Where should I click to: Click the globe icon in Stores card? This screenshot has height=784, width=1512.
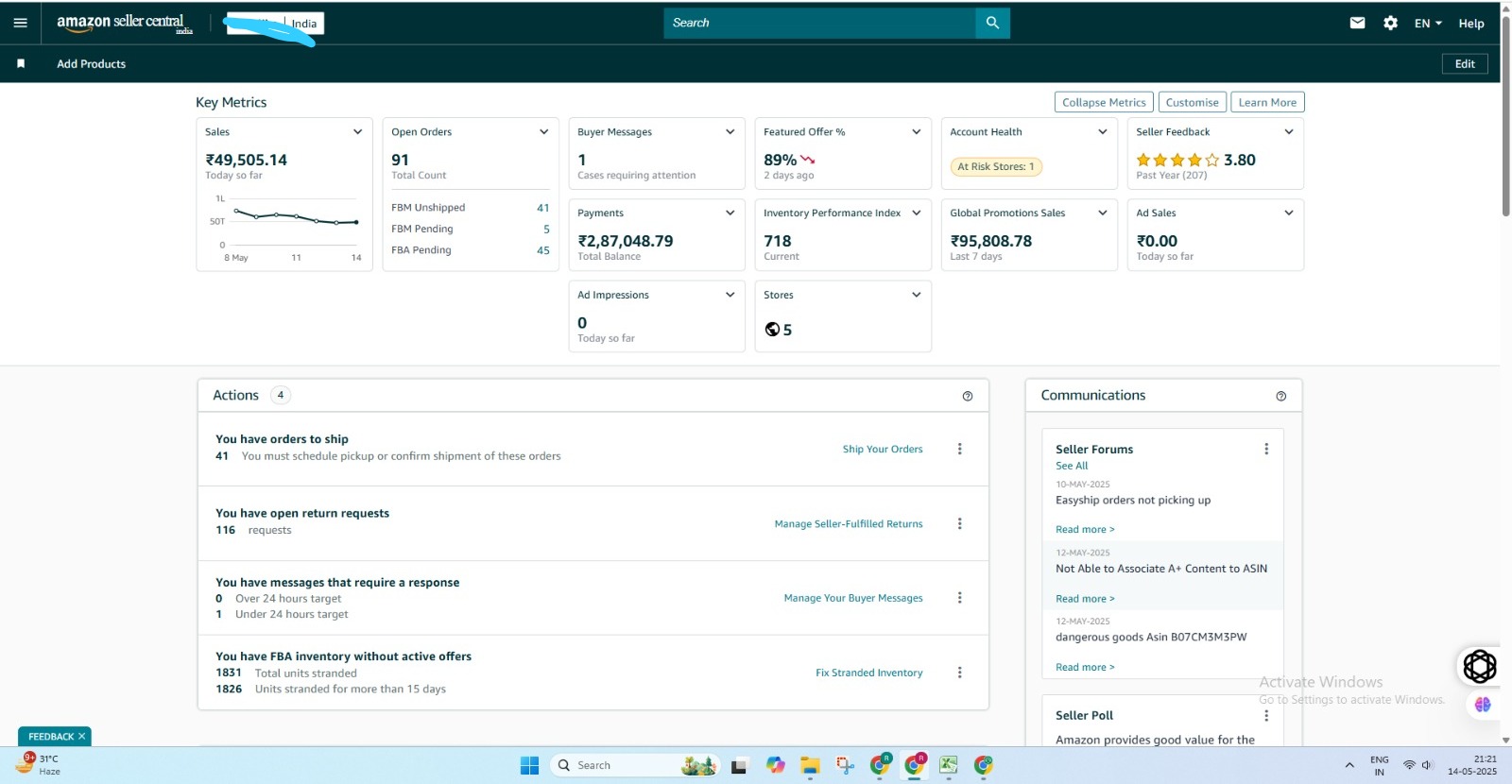tap(772, 329)
